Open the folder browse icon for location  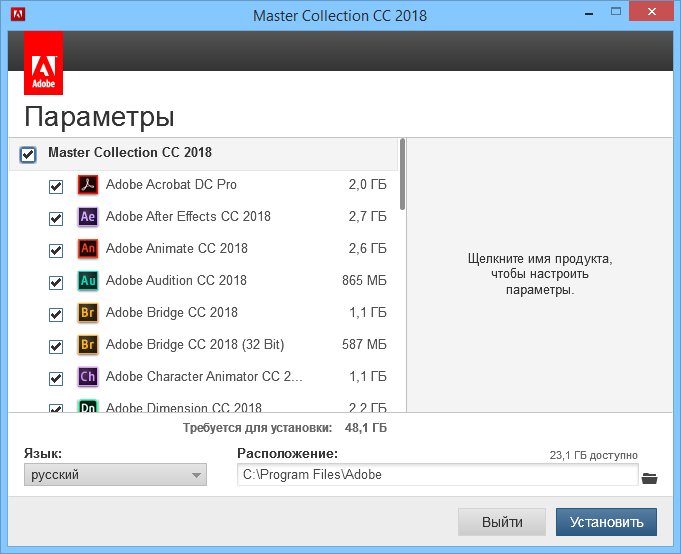click(650, 477)
